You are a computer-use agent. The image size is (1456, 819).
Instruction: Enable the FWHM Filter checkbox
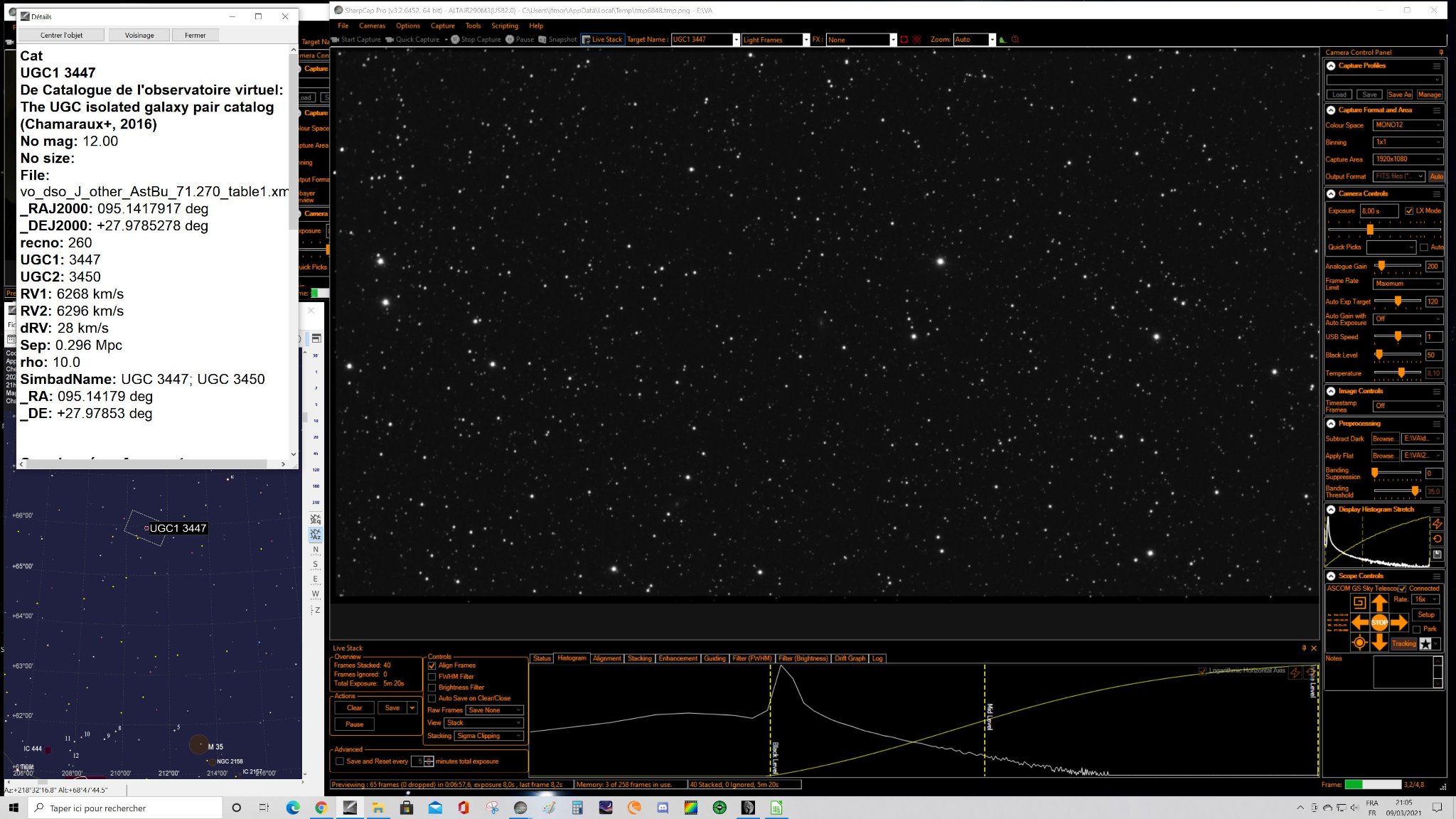(432, 677)
